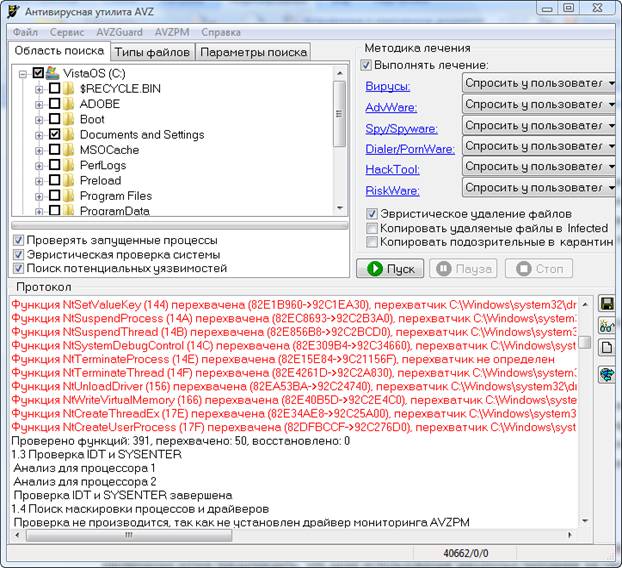Click the Spy/Spyware link
The width and height of the screenshot is (622, 568).
[x=401, y=129]
